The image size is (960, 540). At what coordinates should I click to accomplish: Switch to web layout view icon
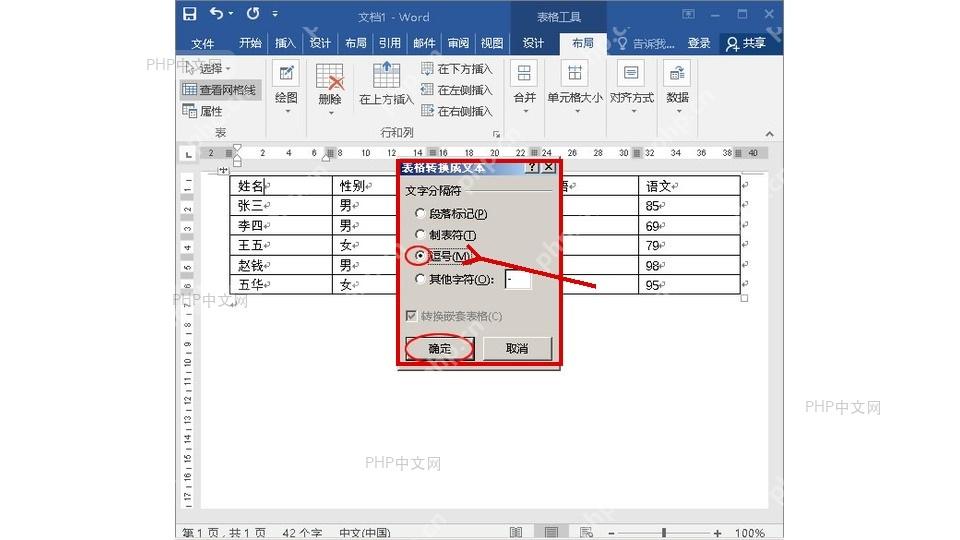(586, 532)
